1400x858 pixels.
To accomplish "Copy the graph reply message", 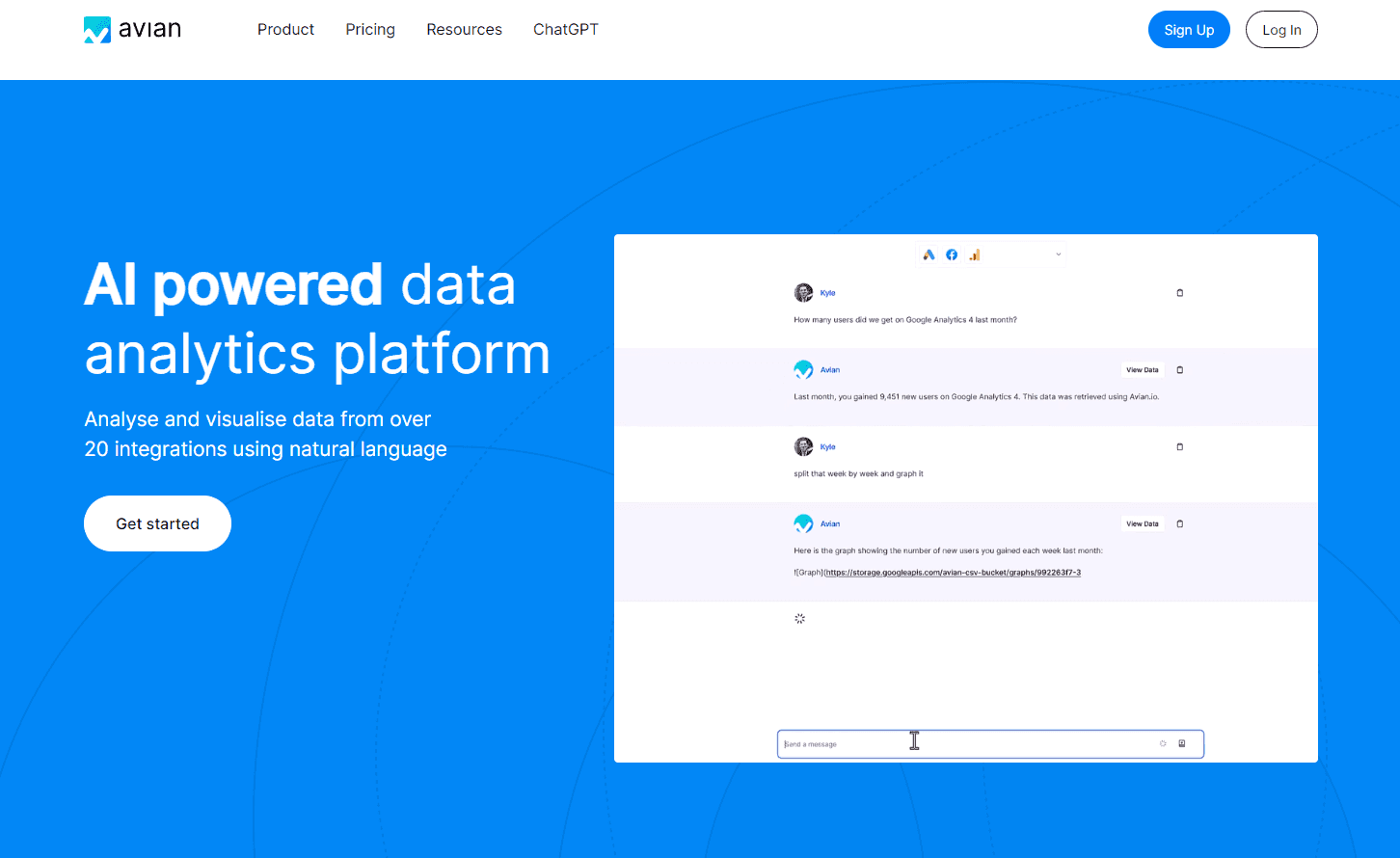I will pos(1180,524).
